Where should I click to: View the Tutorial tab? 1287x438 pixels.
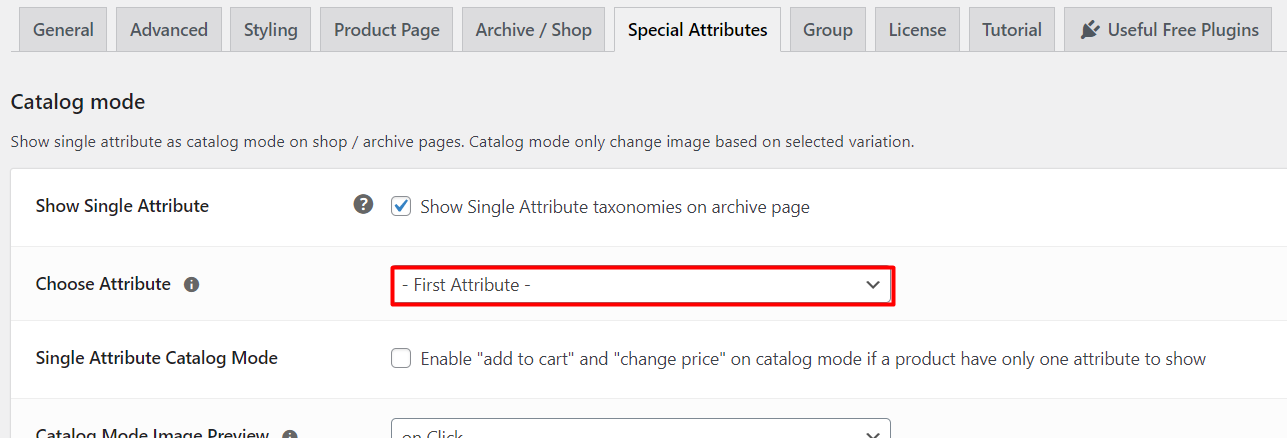(x=1012, y=30)
